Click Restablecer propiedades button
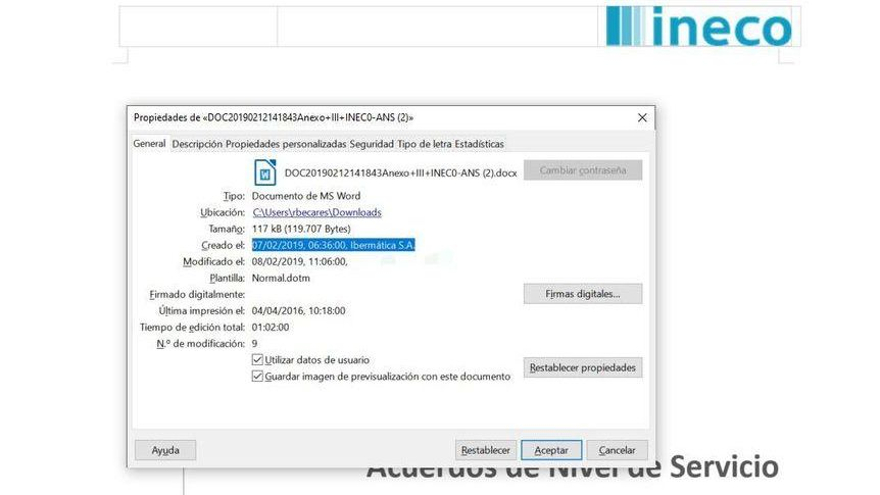This screenshot has width=880, height=495. pos(583,368)
